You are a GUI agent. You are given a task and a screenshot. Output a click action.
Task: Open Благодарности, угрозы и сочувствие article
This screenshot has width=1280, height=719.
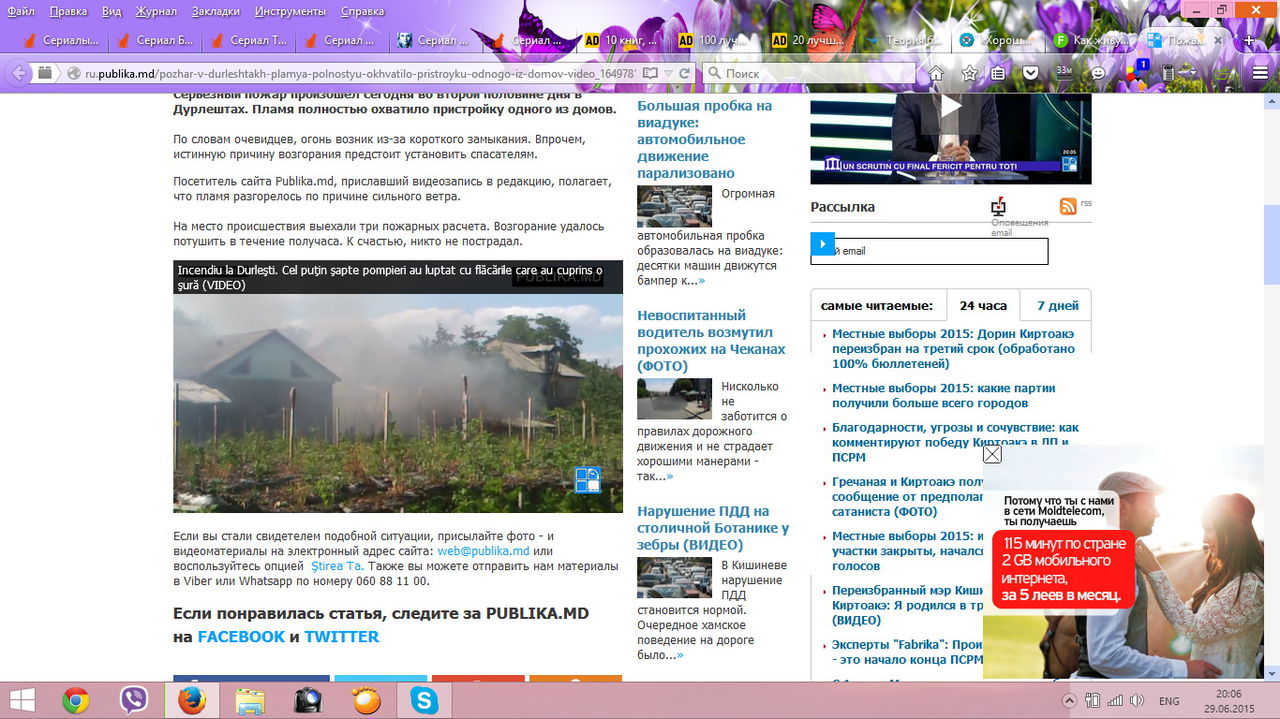click(x=955, y=442)
